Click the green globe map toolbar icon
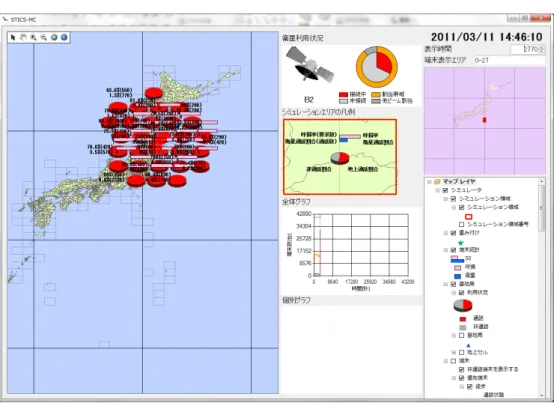This screenshot has width=554, height=403. [54, 37]
